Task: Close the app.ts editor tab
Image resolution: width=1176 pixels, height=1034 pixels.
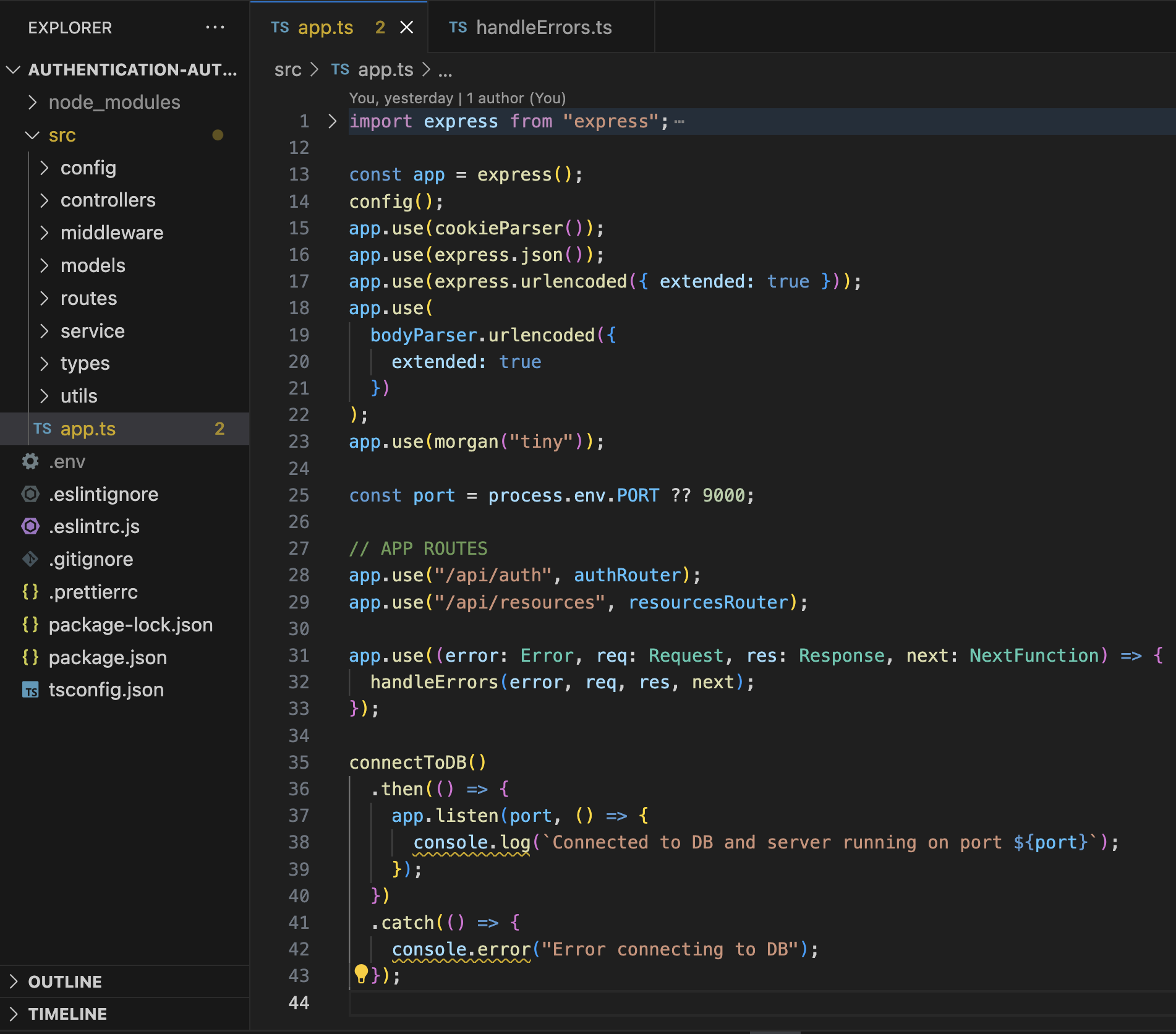Action: click(x=406, y=27)
